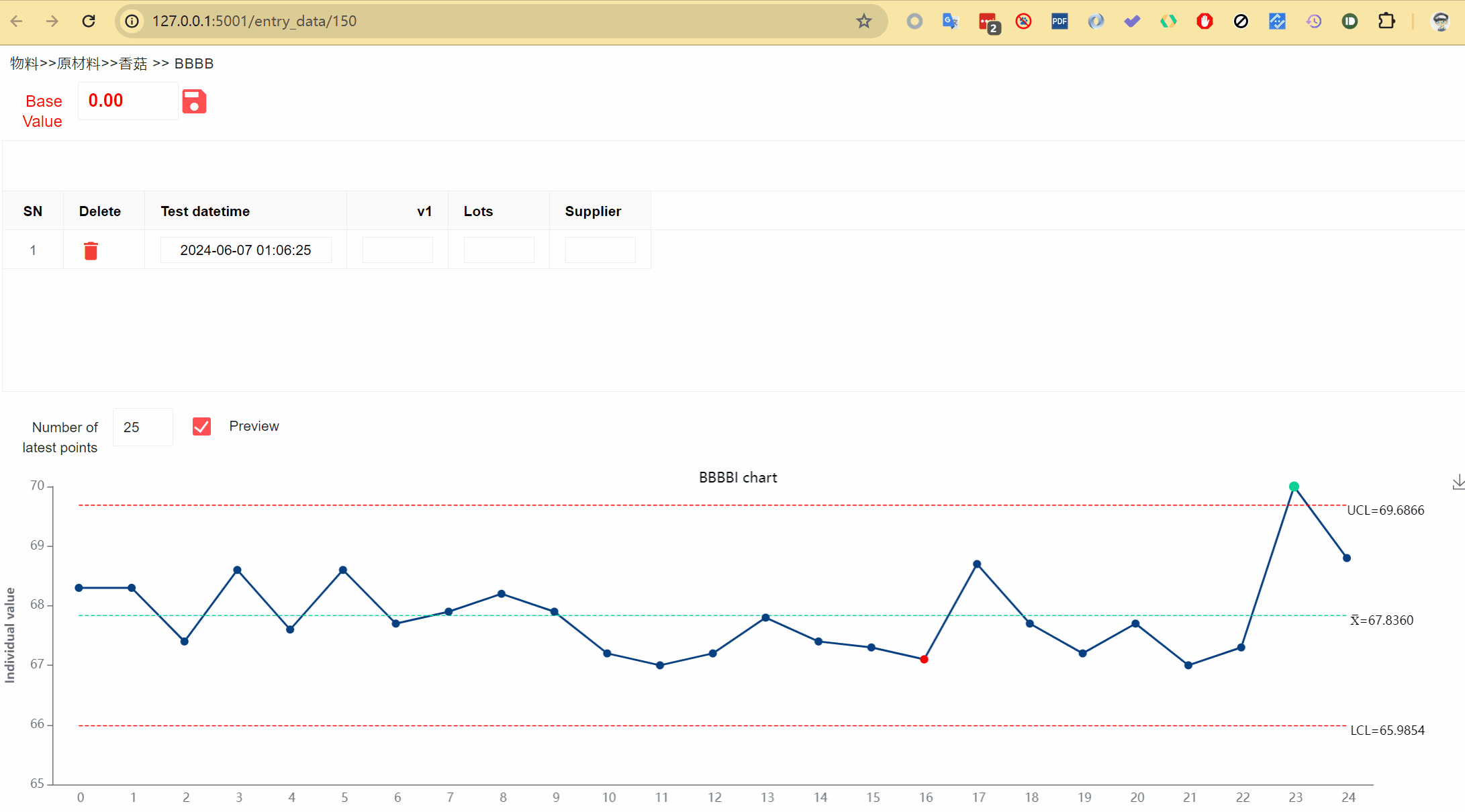Click the history clock extension icon
This screenshot has height=812, width=1465.
point(1313,21)
